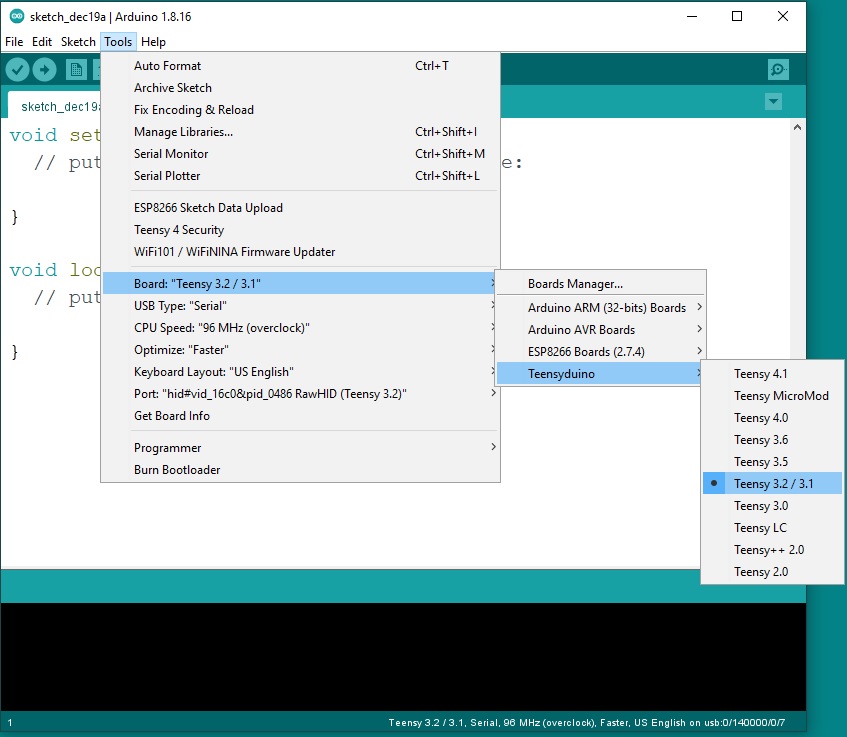Open the tab options dropdown arrow
Image resolution: width=847 pixels, height=737 pixels.
pos(772,102)
